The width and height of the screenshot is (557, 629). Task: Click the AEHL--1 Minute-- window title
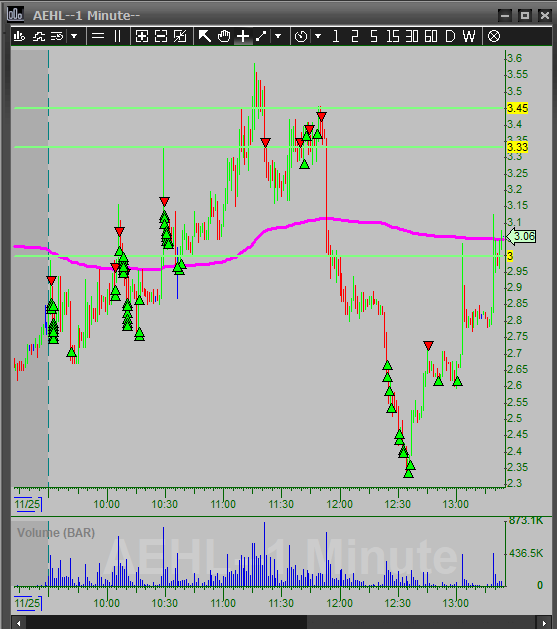86,15
